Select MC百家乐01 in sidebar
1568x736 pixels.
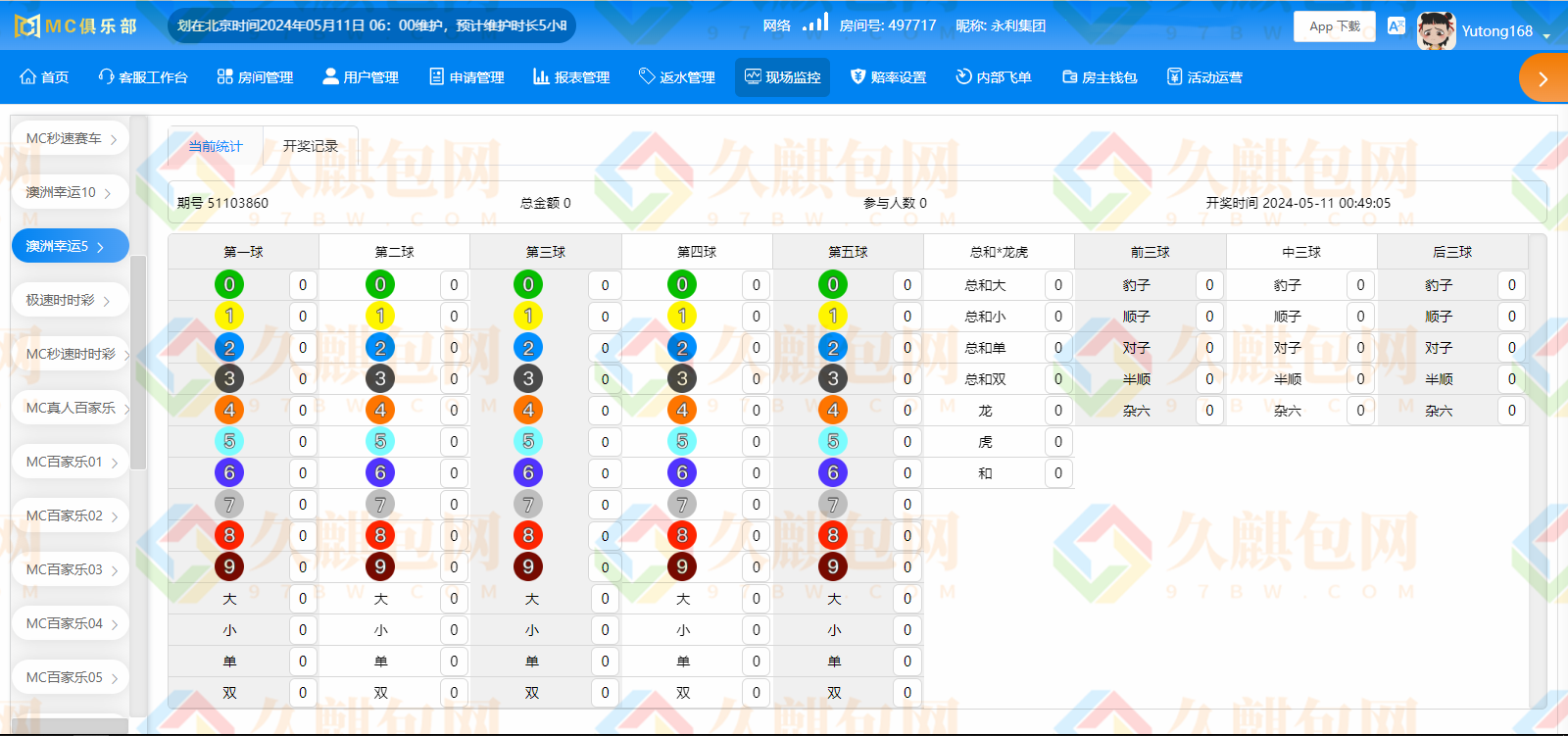[x=71, y=462]
